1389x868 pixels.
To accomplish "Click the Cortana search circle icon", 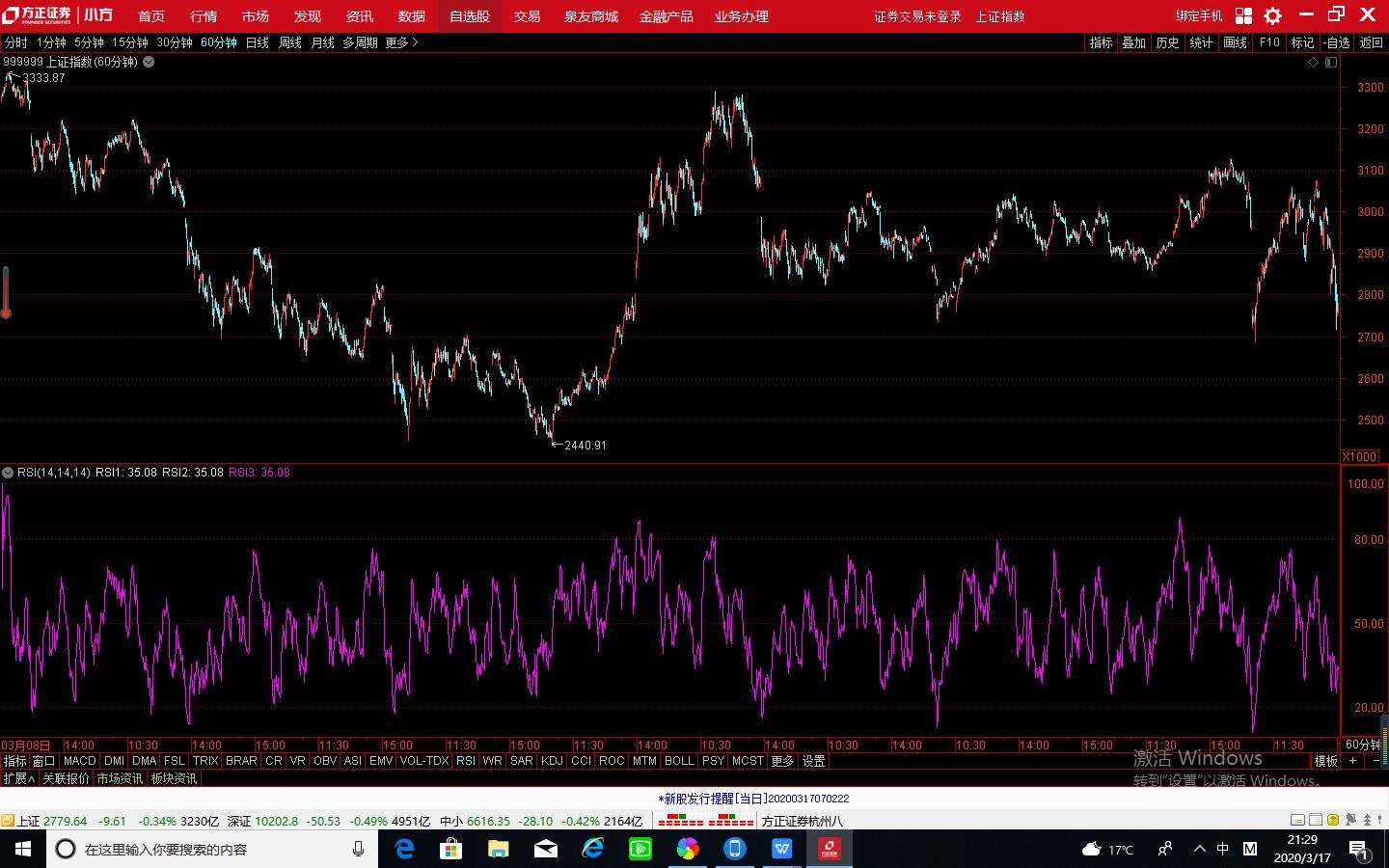I will coord(66,849).
